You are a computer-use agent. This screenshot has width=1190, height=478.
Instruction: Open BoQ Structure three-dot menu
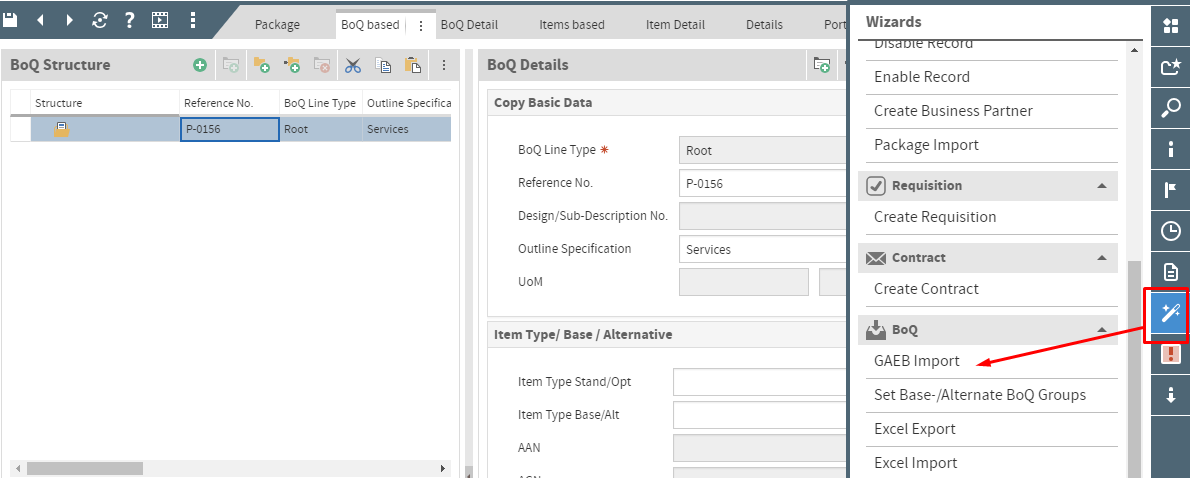pyautogui.click(x=444, y=65)
